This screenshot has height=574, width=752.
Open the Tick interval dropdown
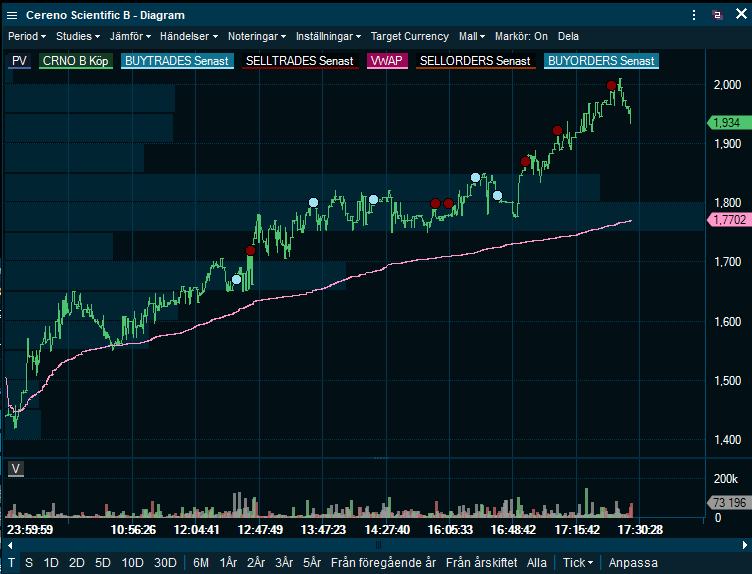tap(577, 562)
